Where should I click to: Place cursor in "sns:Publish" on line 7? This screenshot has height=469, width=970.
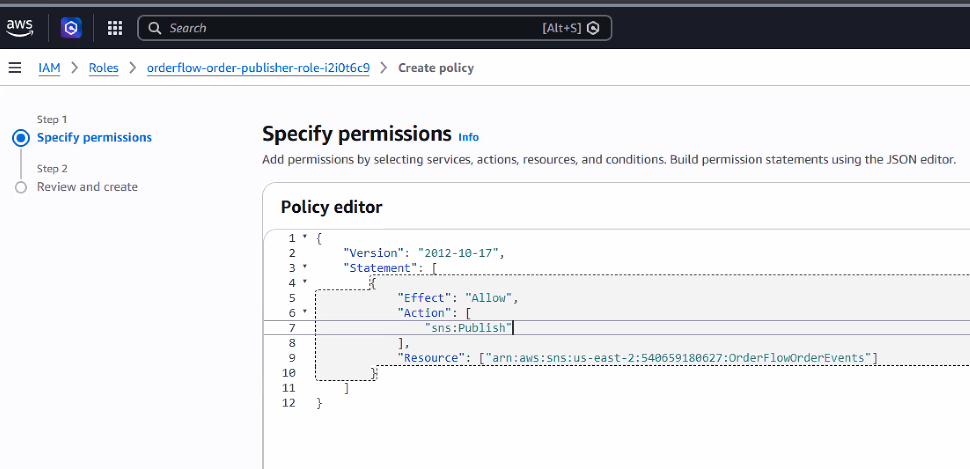coord(469,328)
